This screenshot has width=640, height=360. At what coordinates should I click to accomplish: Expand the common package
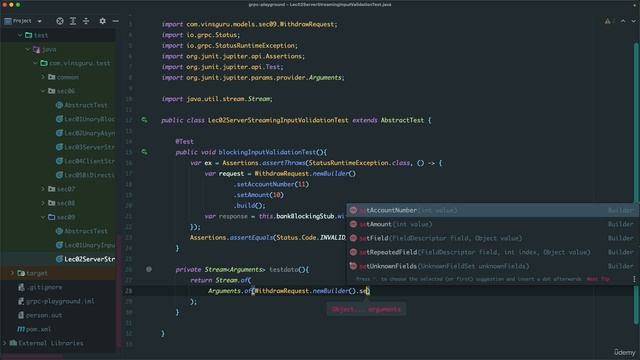click(43, 77)
